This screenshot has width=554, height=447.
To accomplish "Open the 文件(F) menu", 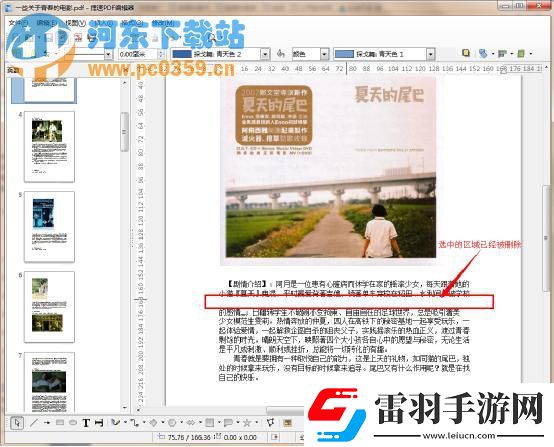I will coord(18,23).
